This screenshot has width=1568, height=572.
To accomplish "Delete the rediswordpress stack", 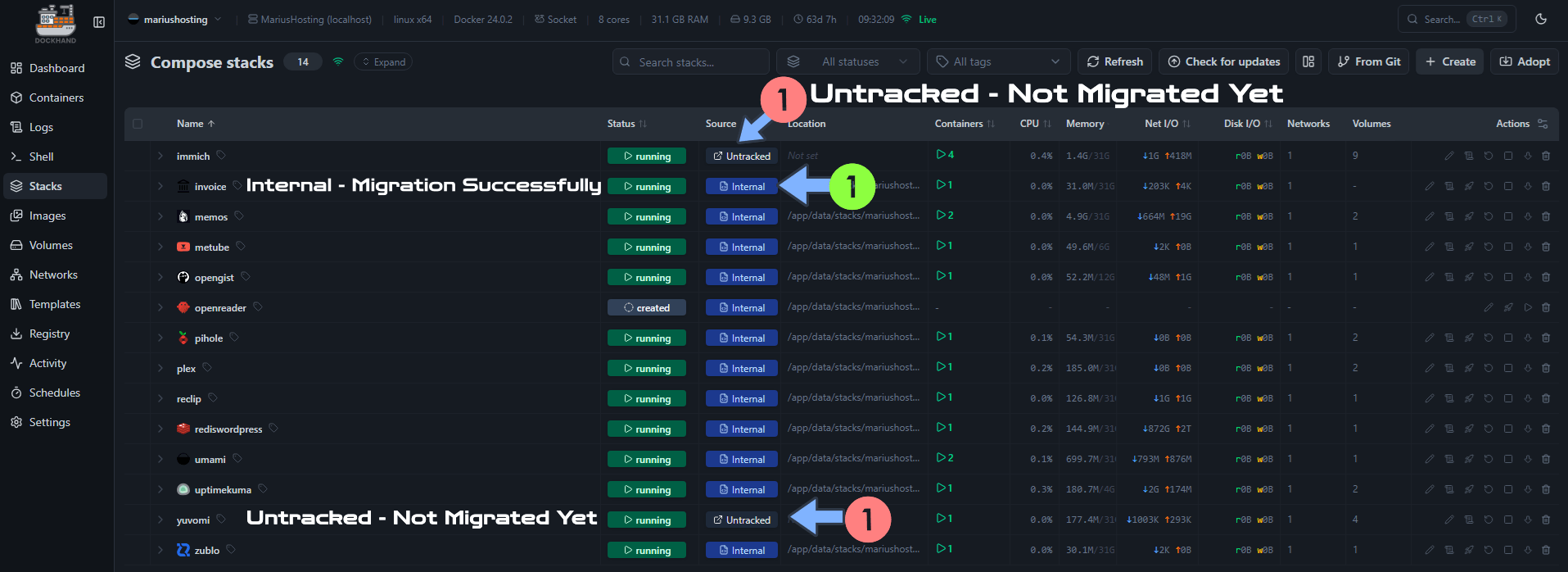I will click(1546, 429).
